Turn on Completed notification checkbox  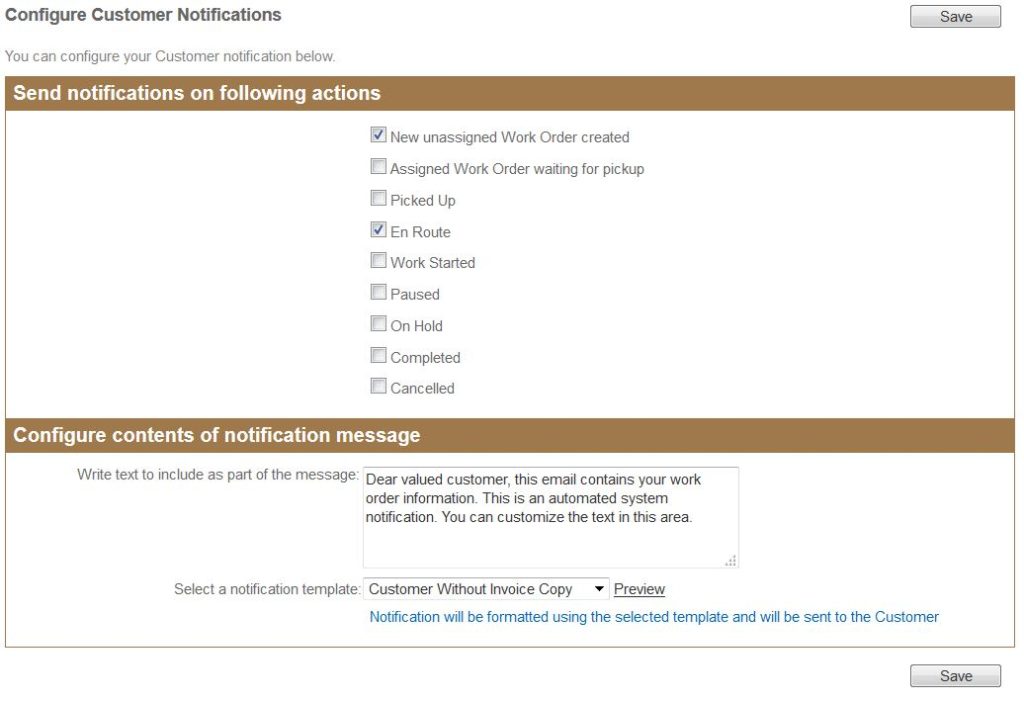(x=378, y=356)
